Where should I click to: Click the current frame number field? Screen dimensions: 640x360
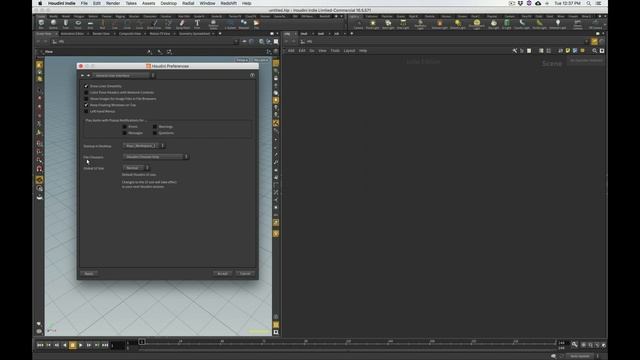pyautogui.click(x=118, y=345)
